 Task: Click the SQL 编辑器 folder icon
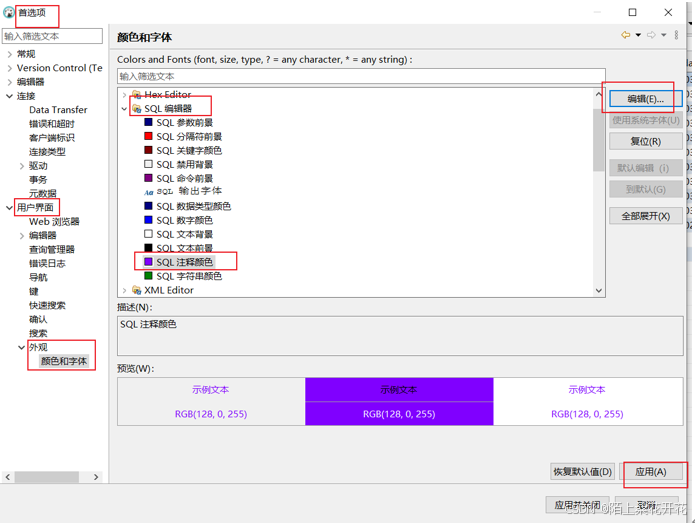click(x=137, y=109)
